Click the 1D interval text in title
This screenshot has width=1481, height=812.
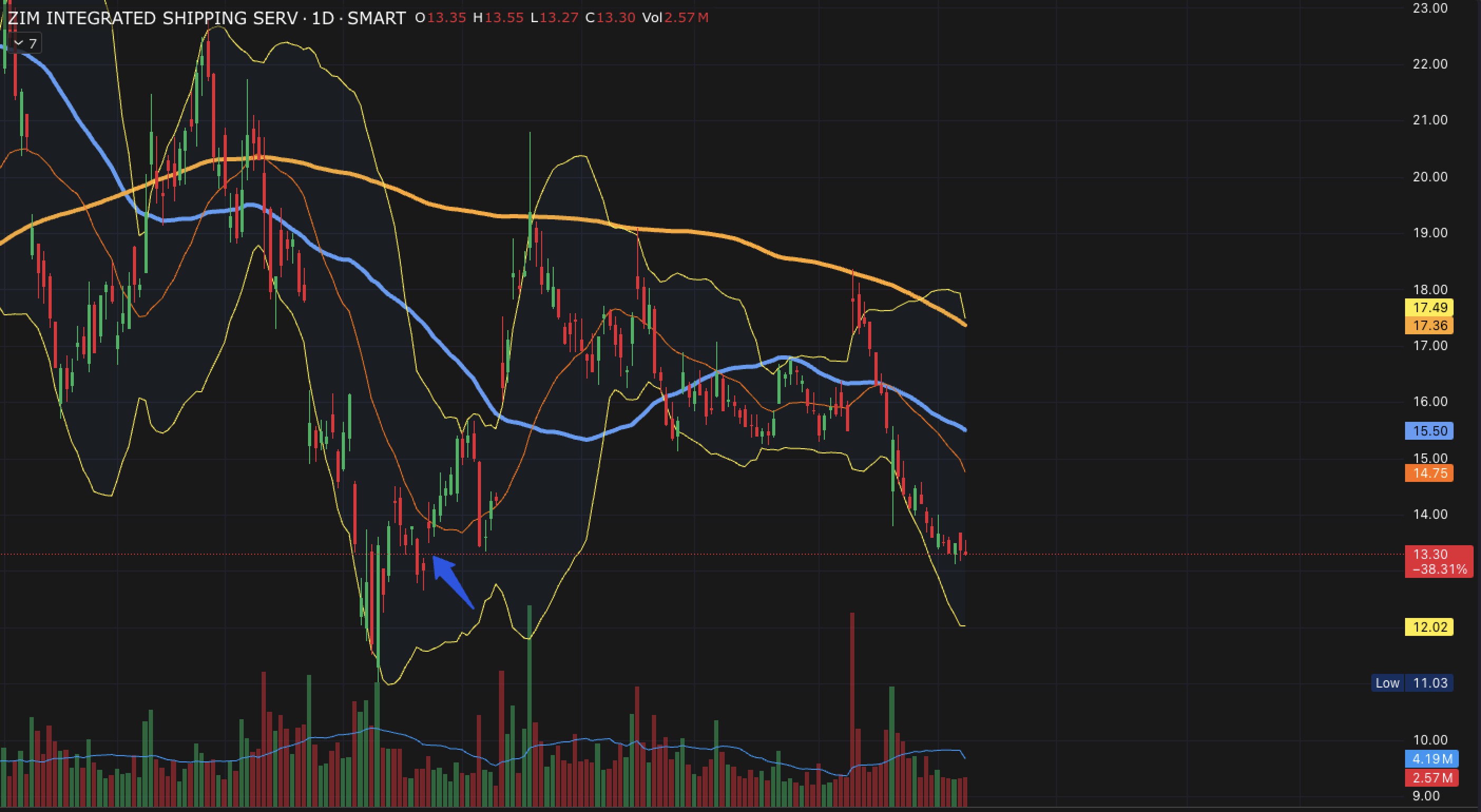click(x=323, y=18)
